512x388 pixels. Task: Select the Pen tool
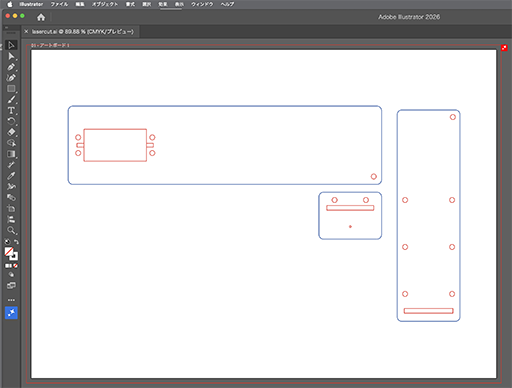tap(11, 67)
